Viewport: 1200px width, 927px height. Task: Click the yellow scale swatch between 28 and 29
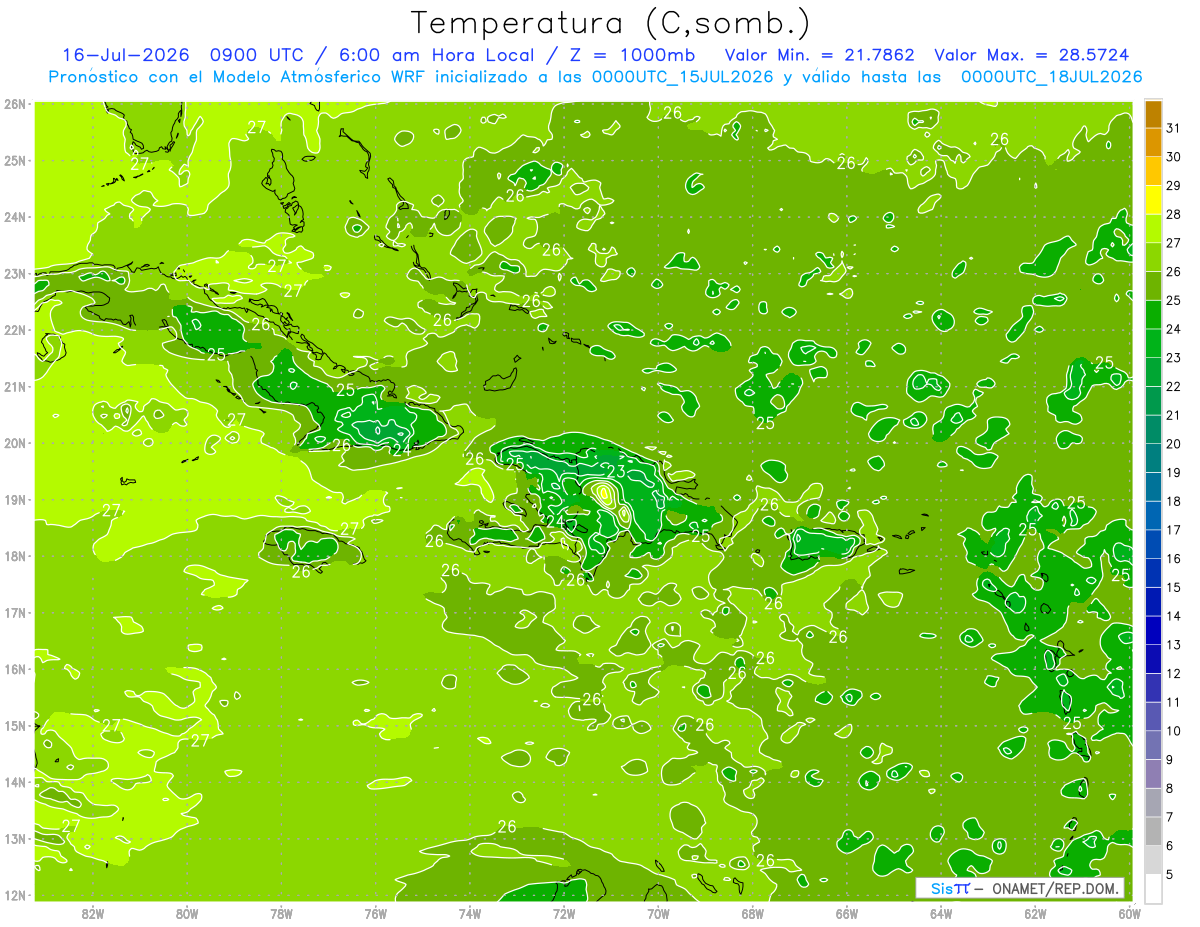[1153, 199]
